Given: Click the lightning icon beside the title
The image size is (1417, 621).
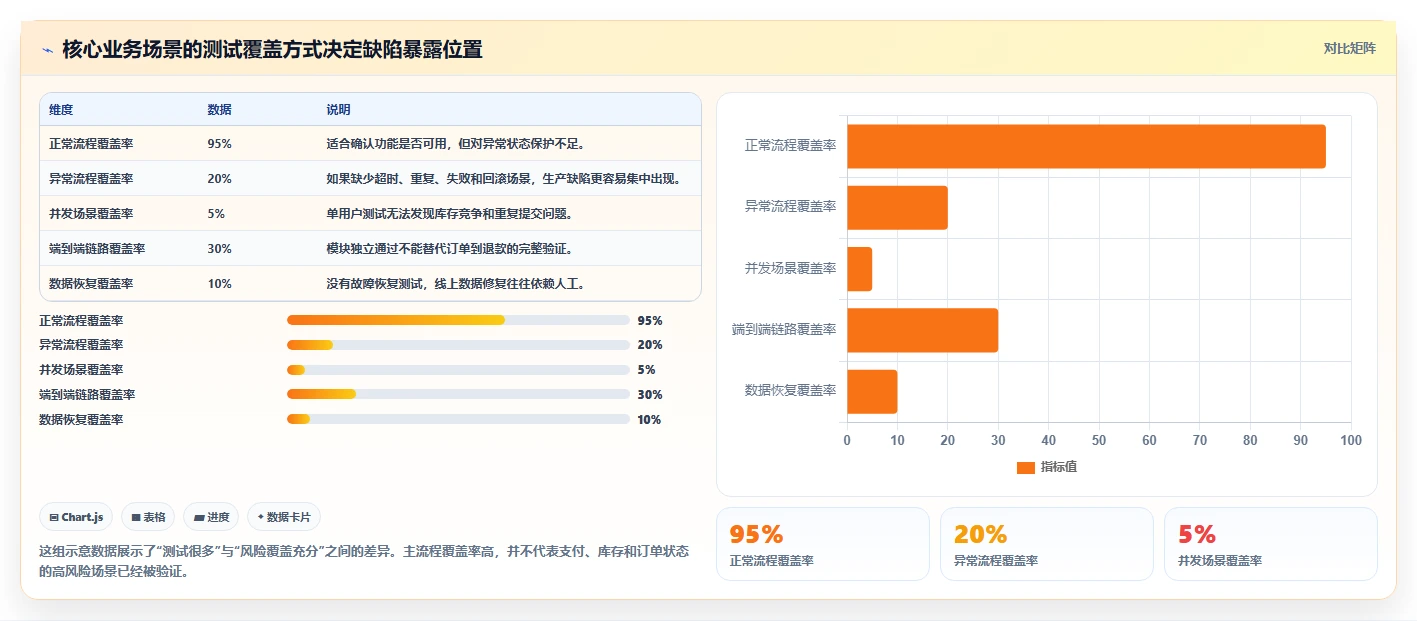Looking at the screenshot, I should click(x=47, y=49).
